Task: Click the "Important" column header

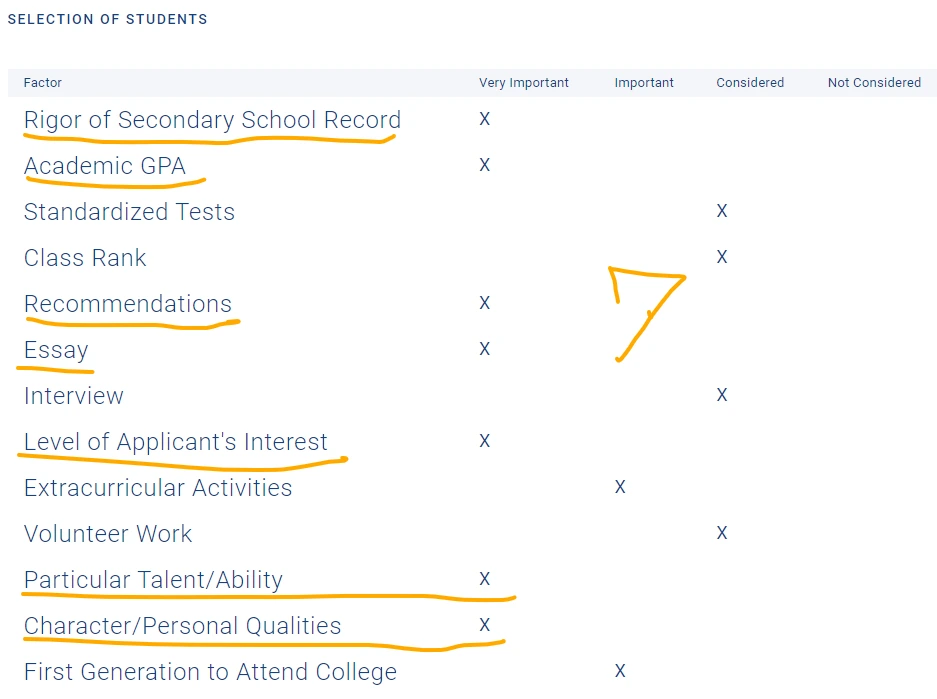Action: tap(644, 83)
